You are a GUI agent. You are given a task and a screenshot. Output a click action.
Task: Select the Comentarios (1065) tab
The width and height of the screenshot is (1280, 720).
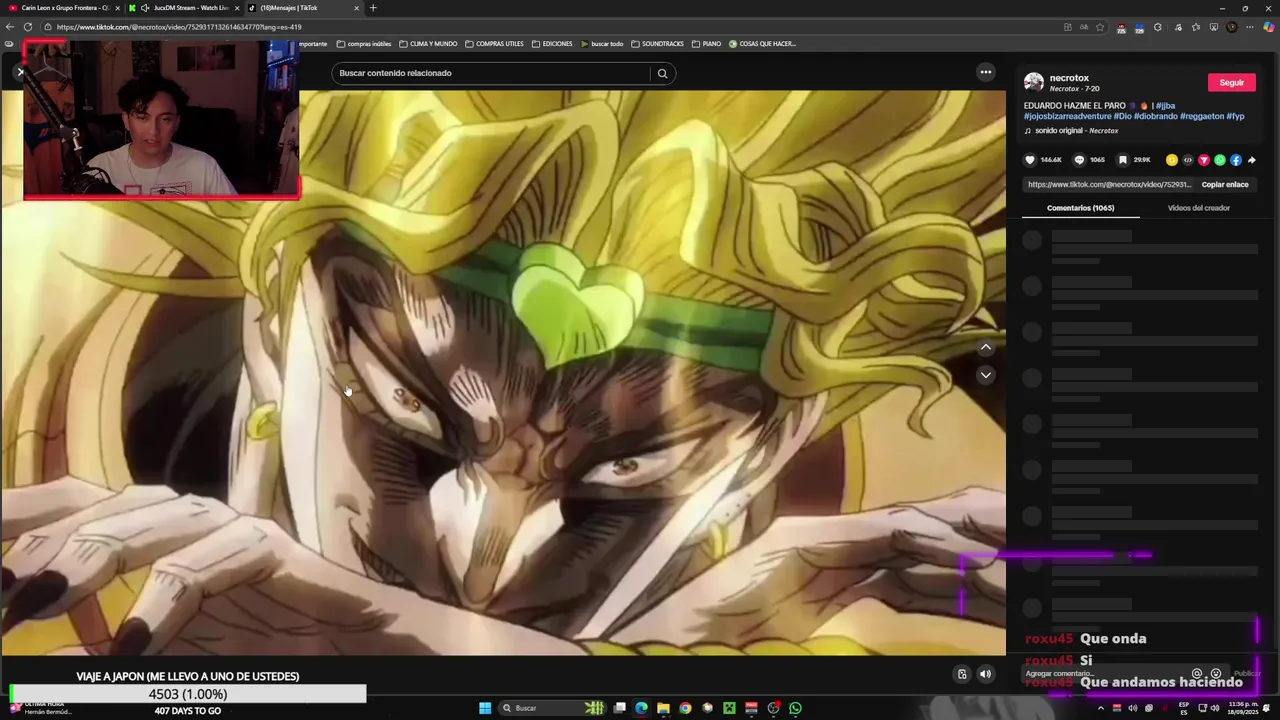[1080, 208]
